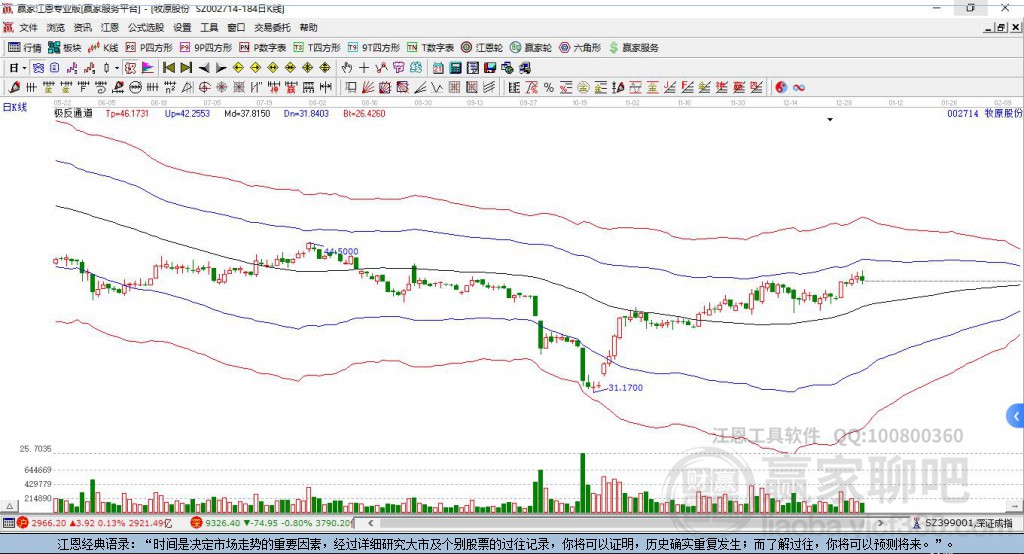The image size is (1024, 554).
Task: Click the yin-yang symbol icon
Action: [781, 88]
